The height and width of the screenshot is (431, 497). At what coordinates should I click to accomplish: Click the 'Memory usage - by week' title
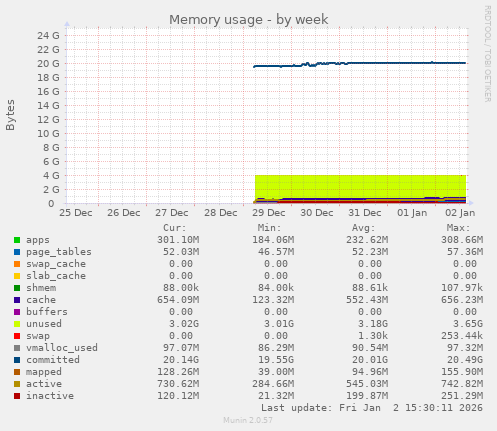click(x=249, y=20)
